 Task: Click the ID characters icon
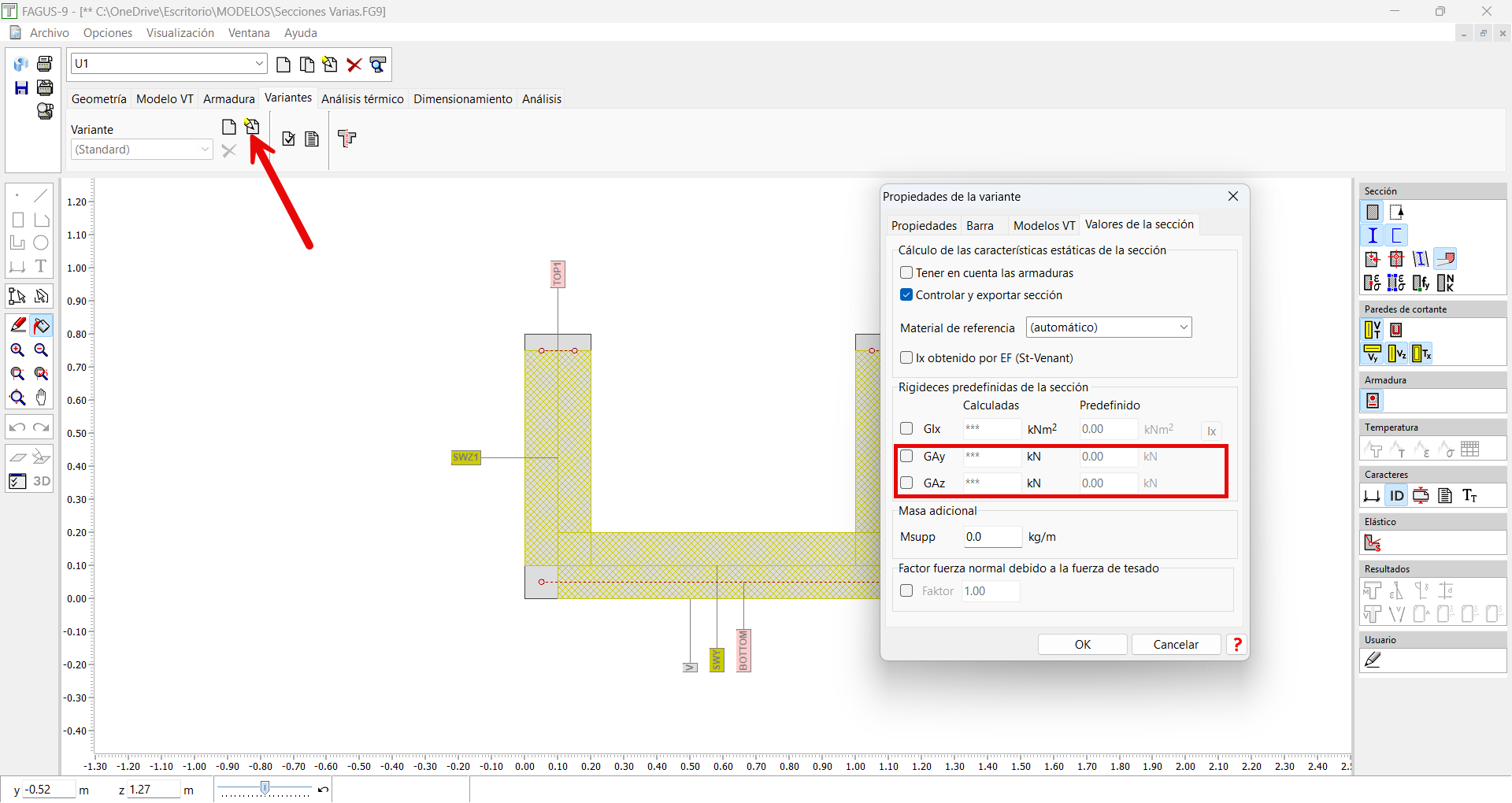pyautogui.click(x=1396, y=496)
